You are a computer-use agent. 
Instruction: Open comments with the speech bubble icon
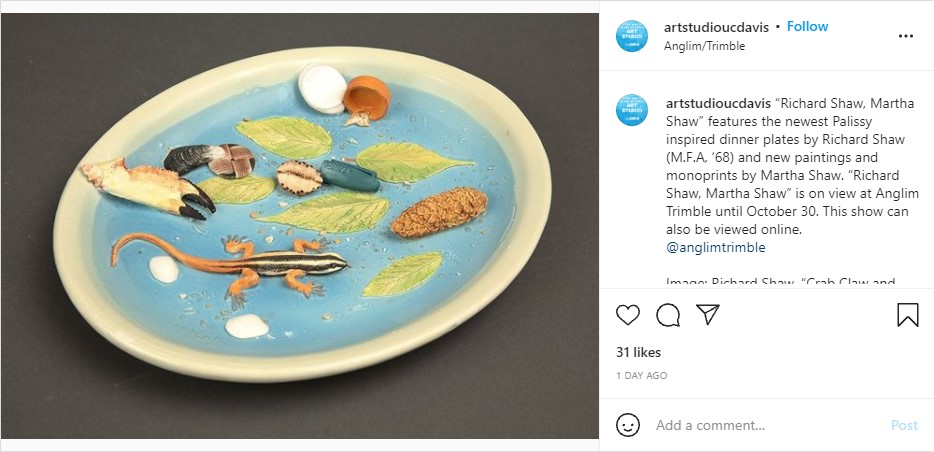pos(668,316)
